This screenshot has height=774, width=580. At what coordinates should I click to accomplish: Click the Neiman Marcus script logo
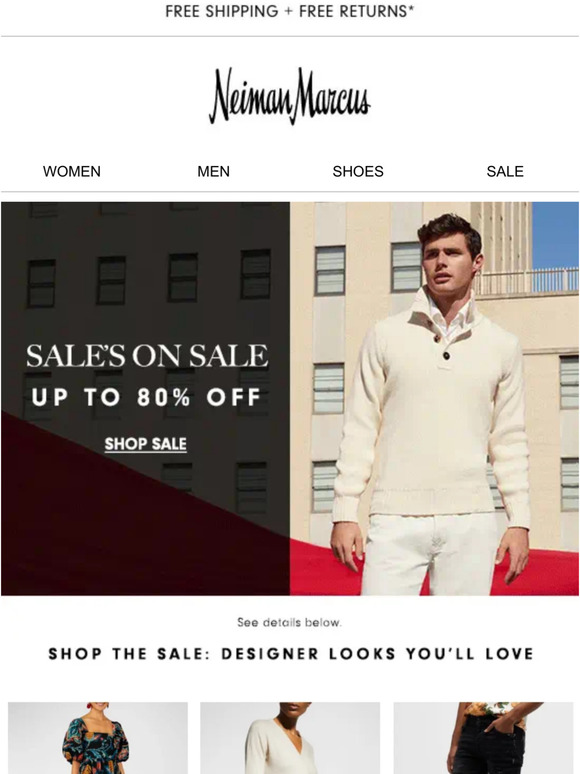290,96
